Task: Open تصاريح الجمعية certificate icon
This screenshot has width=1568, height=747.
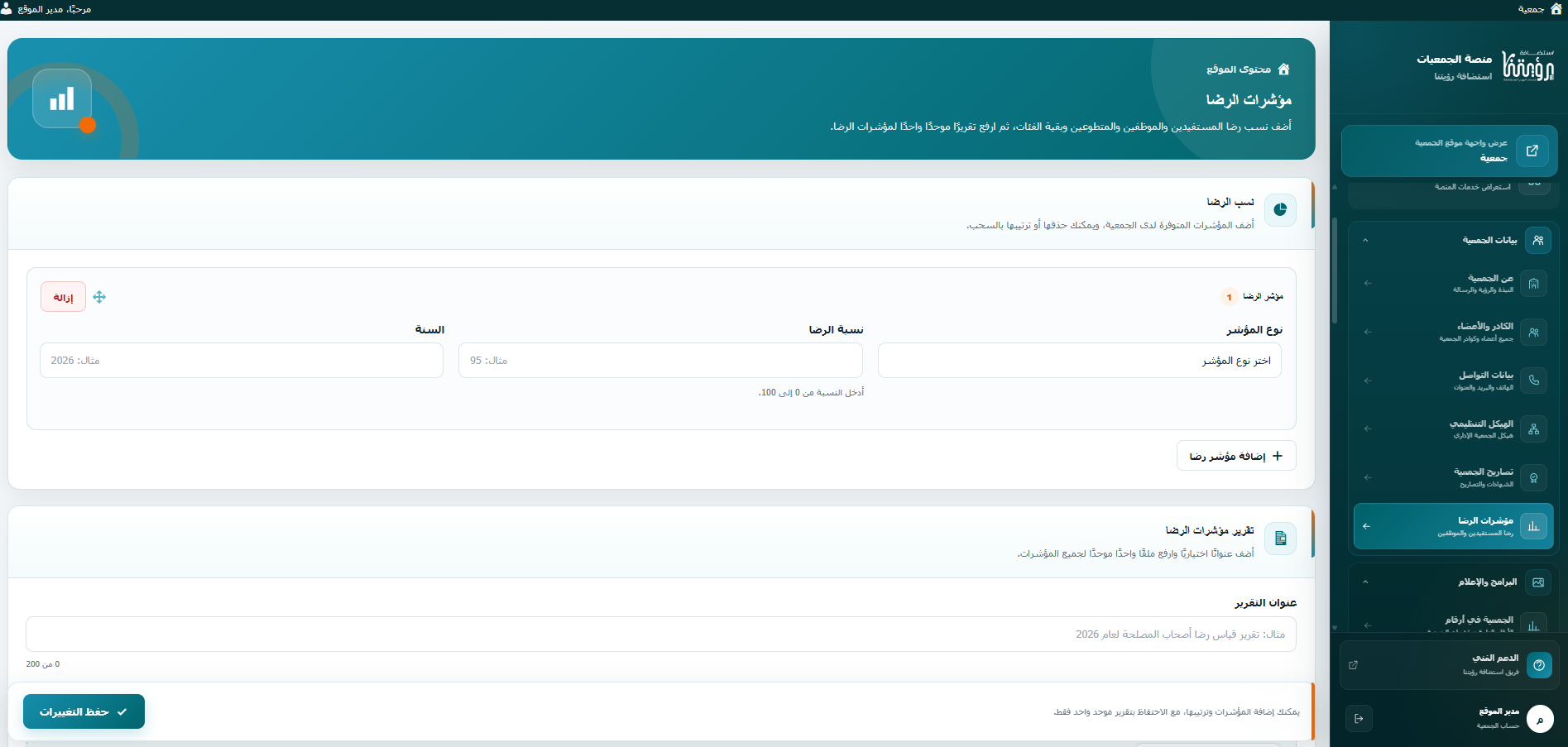Action: coord(1533,477)
